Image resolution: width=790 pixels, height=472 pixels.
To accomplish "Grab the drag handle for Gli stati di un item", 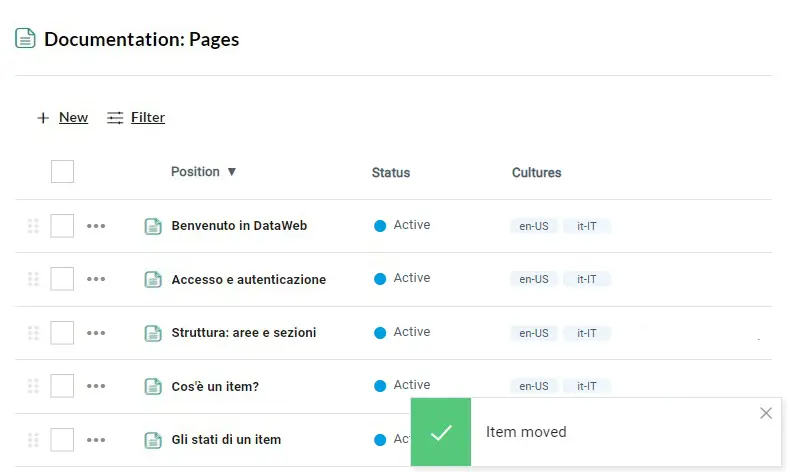I will [33, 440].
